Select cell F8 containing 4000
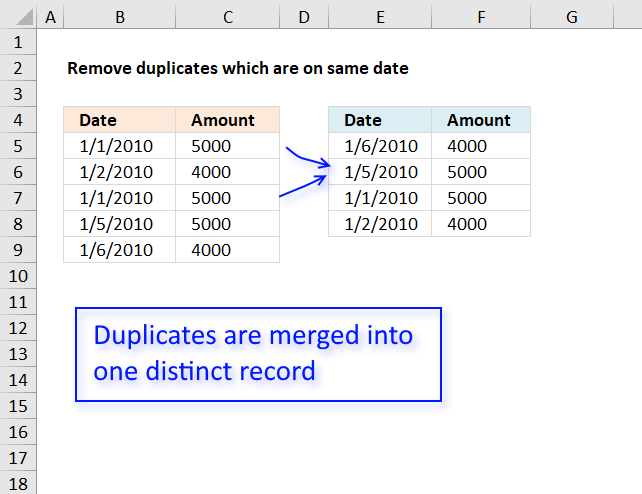The image size is (642, 494). coord(481,224)
